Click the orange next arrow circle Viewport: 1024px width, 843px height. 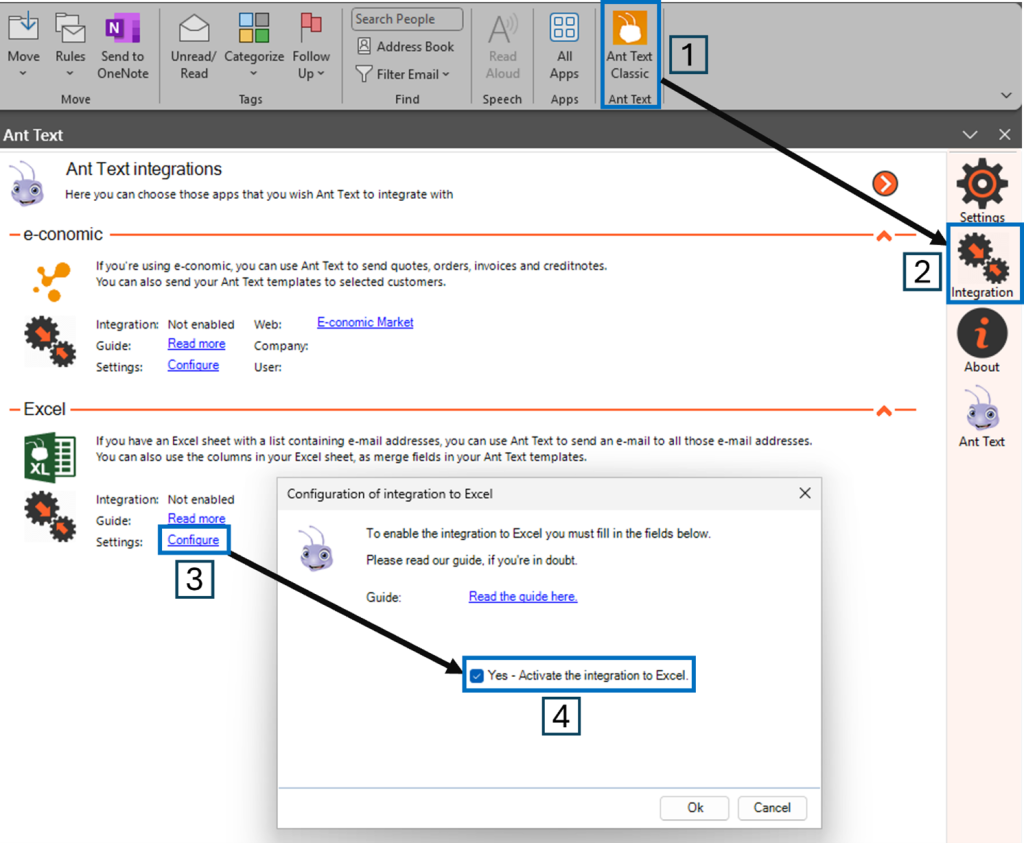(x=885, y=183)
